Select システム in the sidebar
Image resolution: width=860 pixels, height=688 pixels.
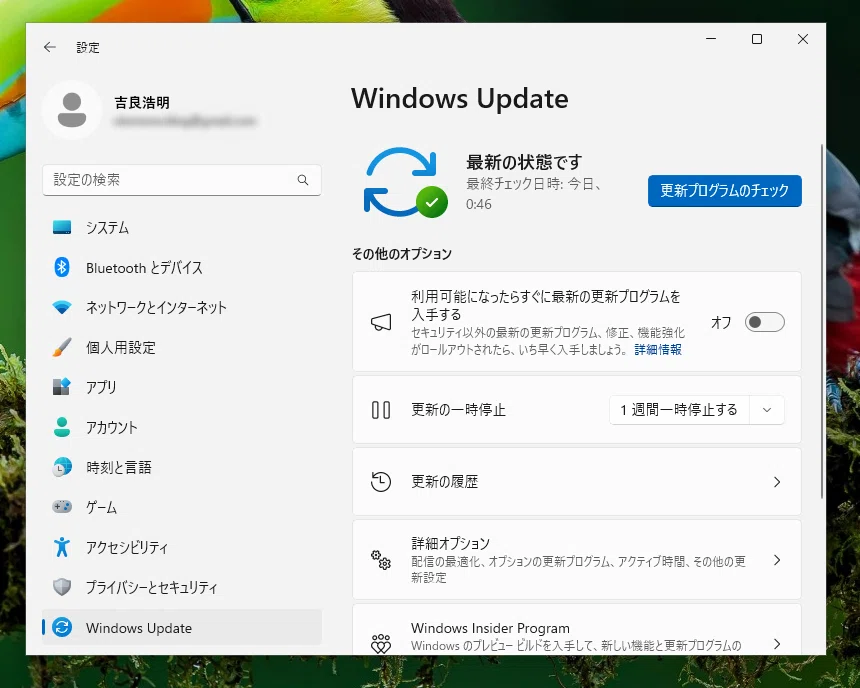pos(182,227)
